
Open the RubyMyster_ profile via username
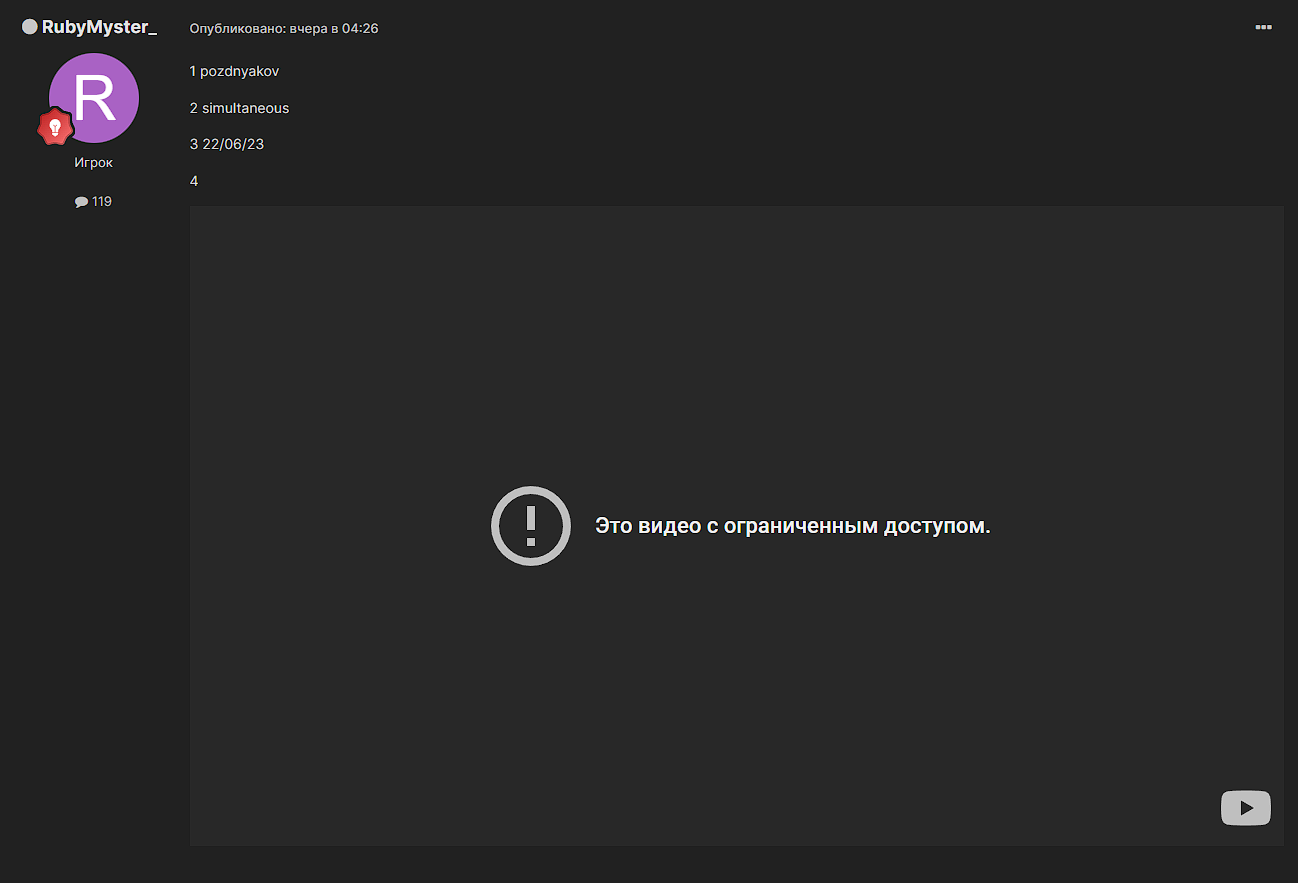(99, 27)
